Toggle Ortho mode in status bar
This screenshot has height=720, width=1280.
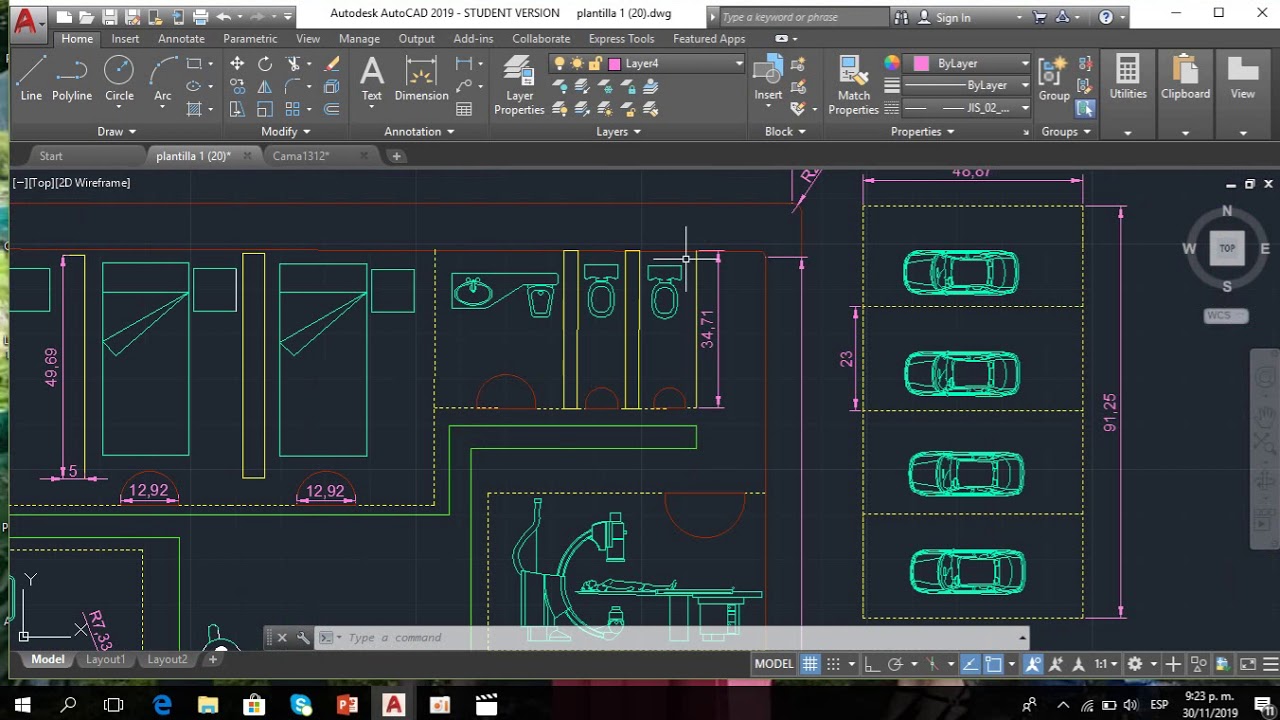[x=872, y=664]
